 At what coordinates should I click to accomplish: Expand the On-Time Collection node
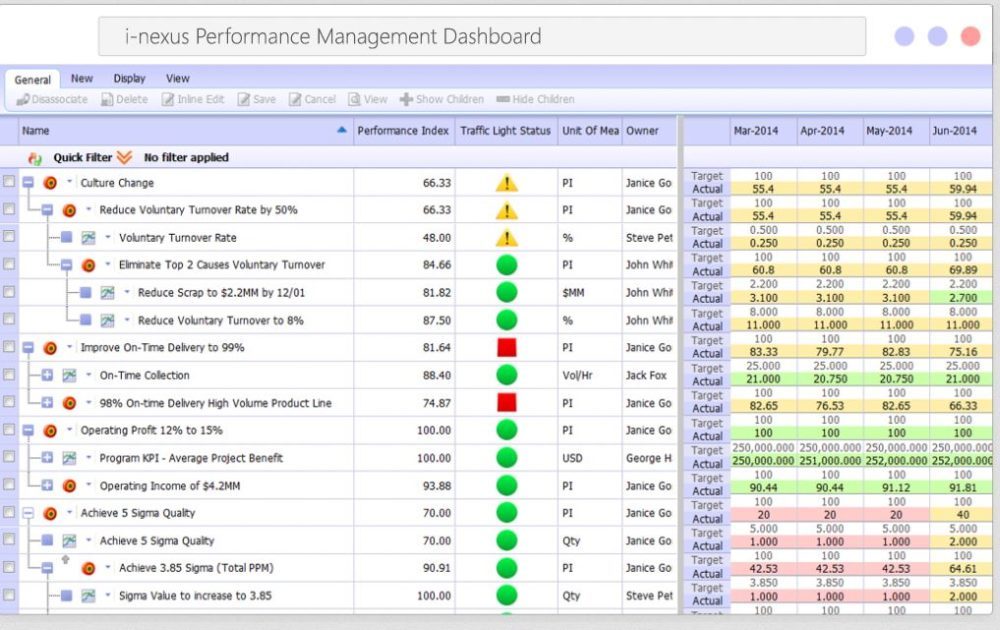coord(47,375)
